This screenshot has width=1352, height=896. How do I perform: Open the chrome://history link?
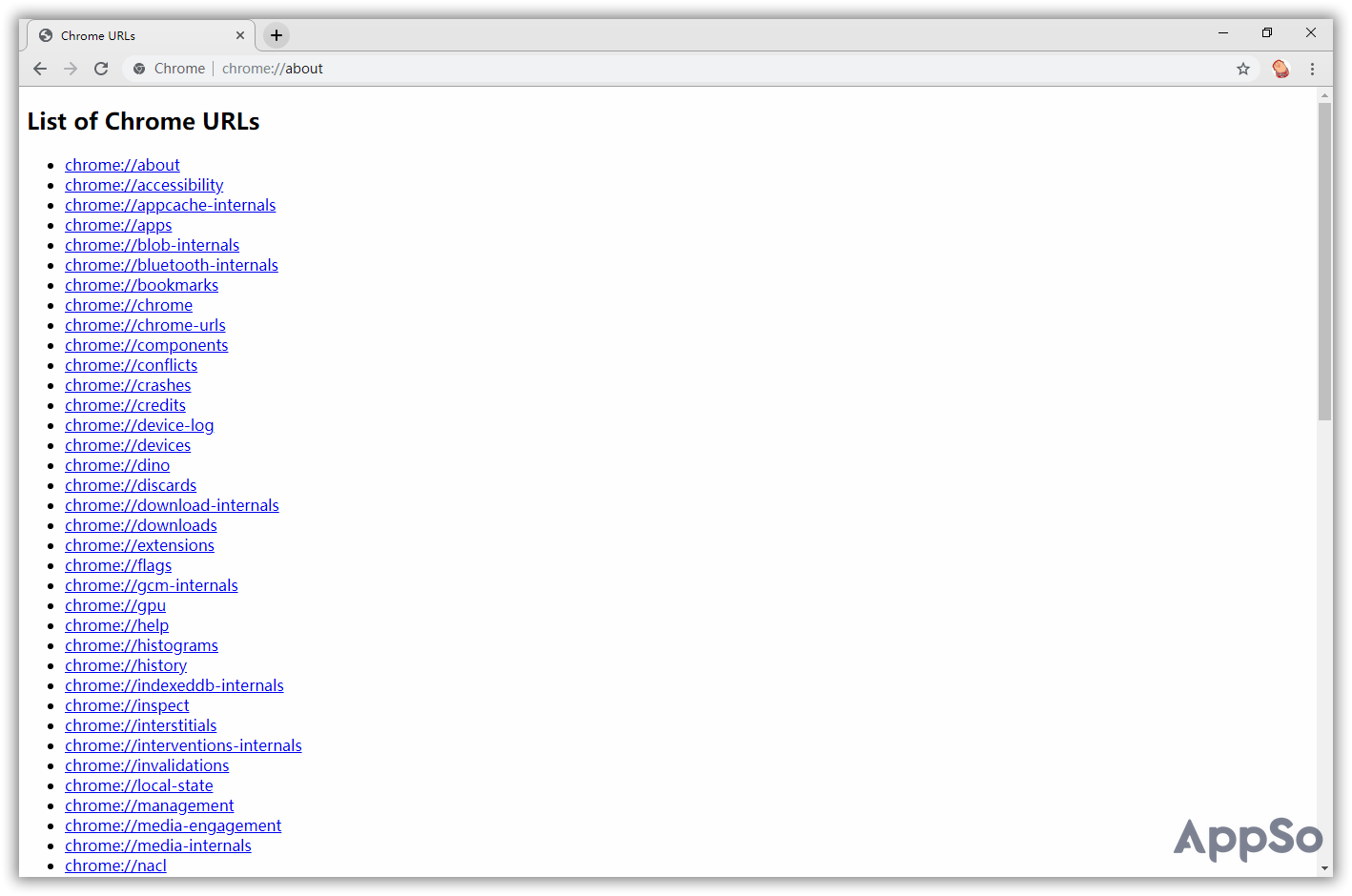(126, 665)
